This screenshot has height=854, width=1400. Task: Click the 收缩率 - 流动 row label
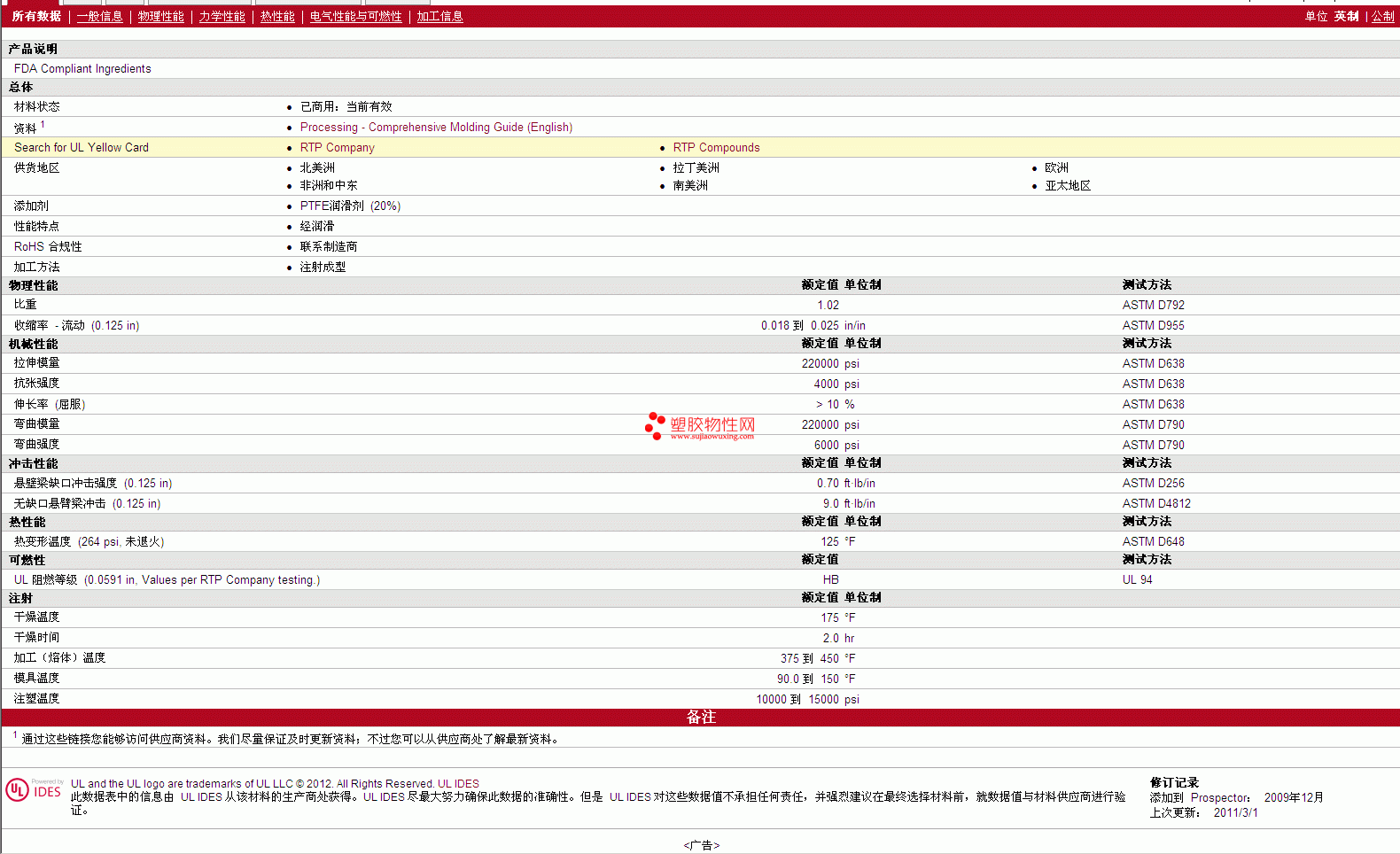tap(76, 326)
